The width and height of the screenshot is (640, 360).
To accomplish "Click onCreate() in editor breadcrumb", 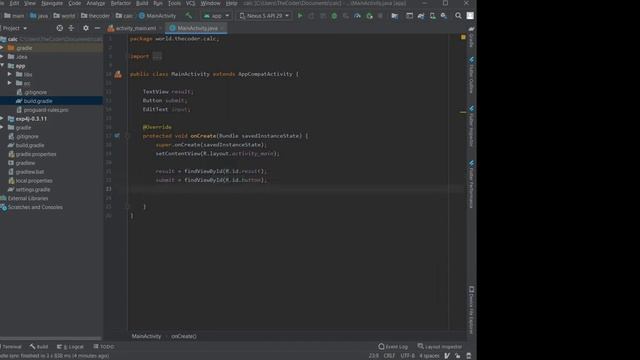I will [184, 336].
